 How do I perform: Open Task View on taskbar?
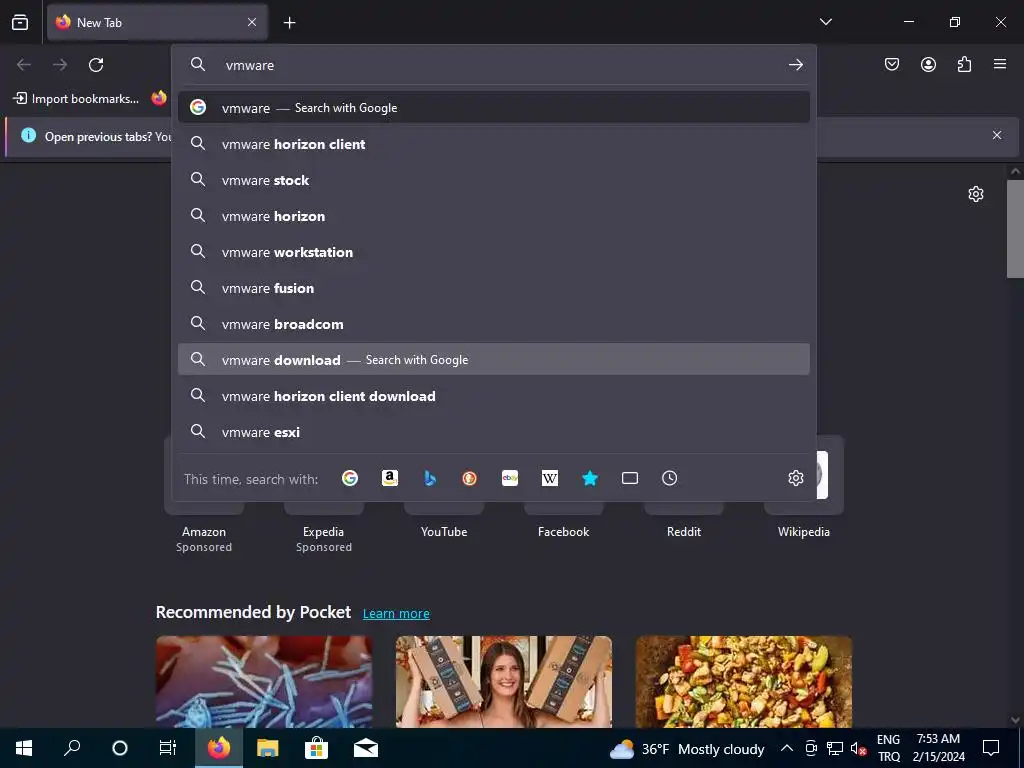coord(168,748)
